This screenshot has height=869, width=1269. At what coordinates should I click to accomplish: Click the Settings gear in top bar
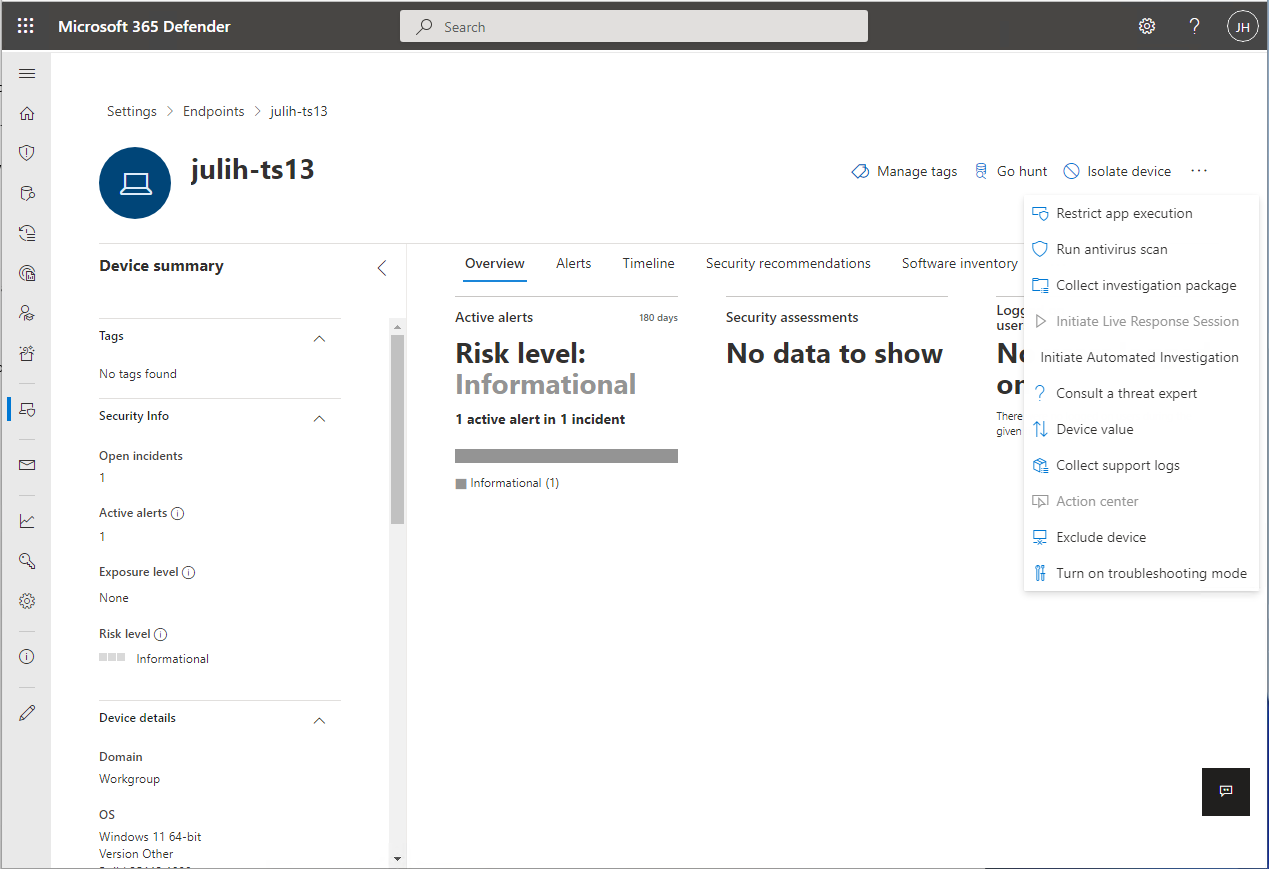[x=1147, y=26]
